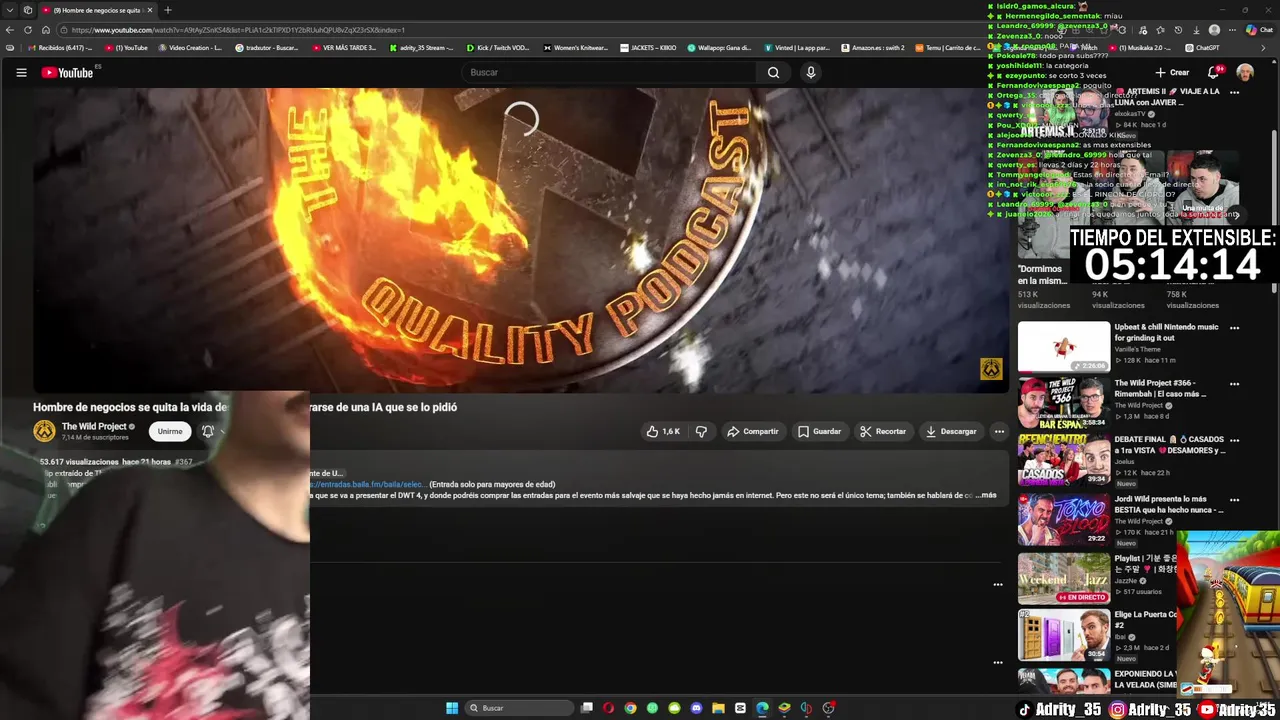Screen dimensions: 1280x720
Task: Open more actions menu beside Descargar
Action: point(999,431)
